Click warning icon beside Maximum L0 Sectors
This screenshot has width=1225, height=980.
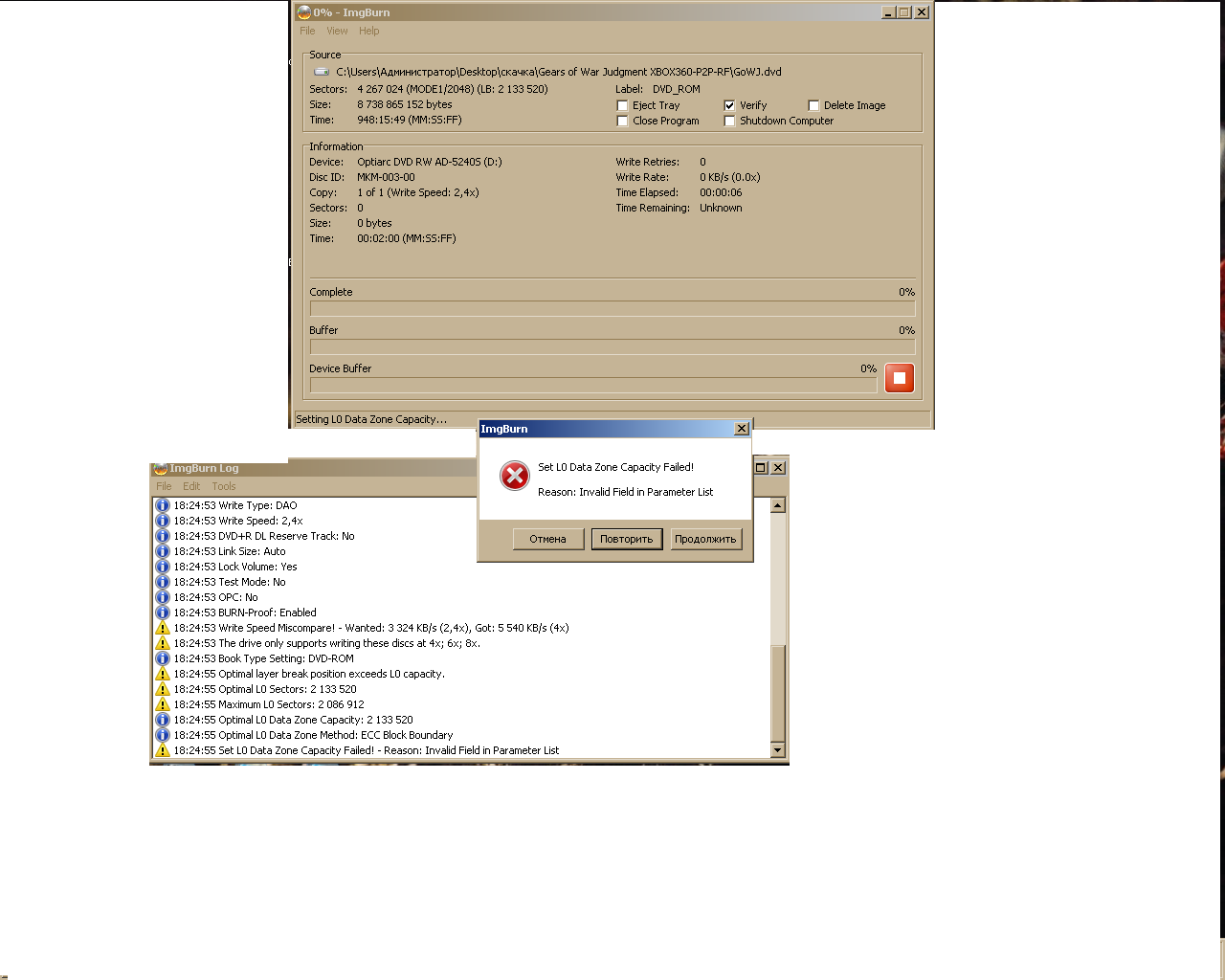pos(163,704)
